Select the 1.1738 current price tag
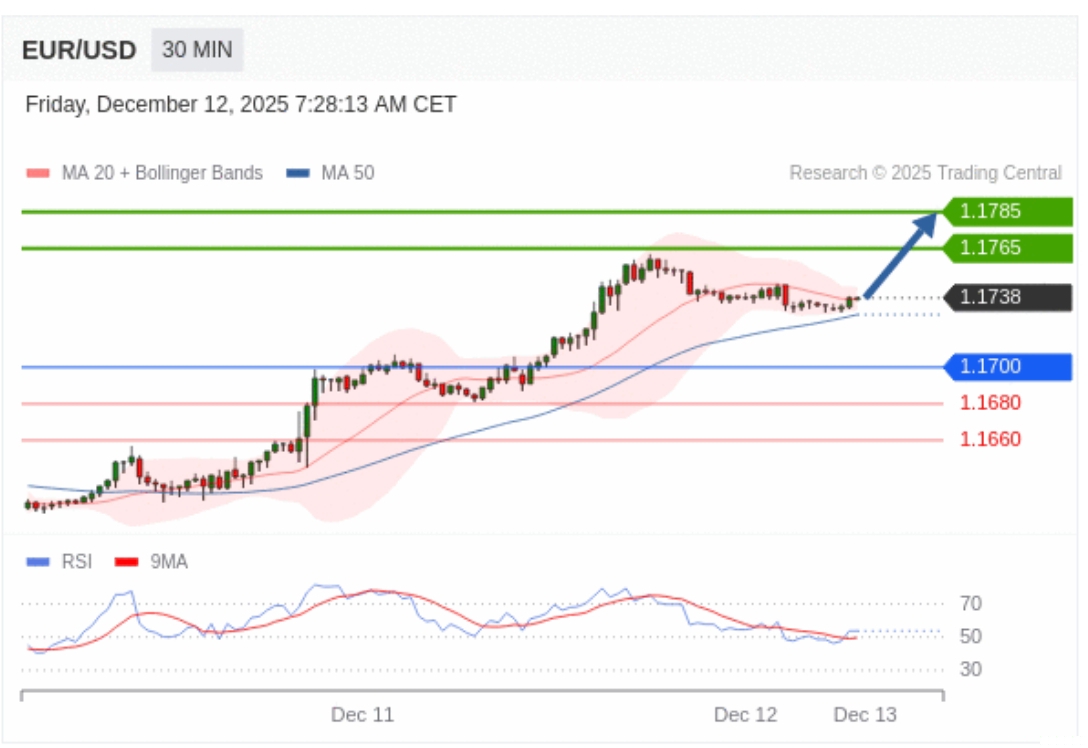The width and height of the screenshot is (1088, 748). tap(1008, 296)
